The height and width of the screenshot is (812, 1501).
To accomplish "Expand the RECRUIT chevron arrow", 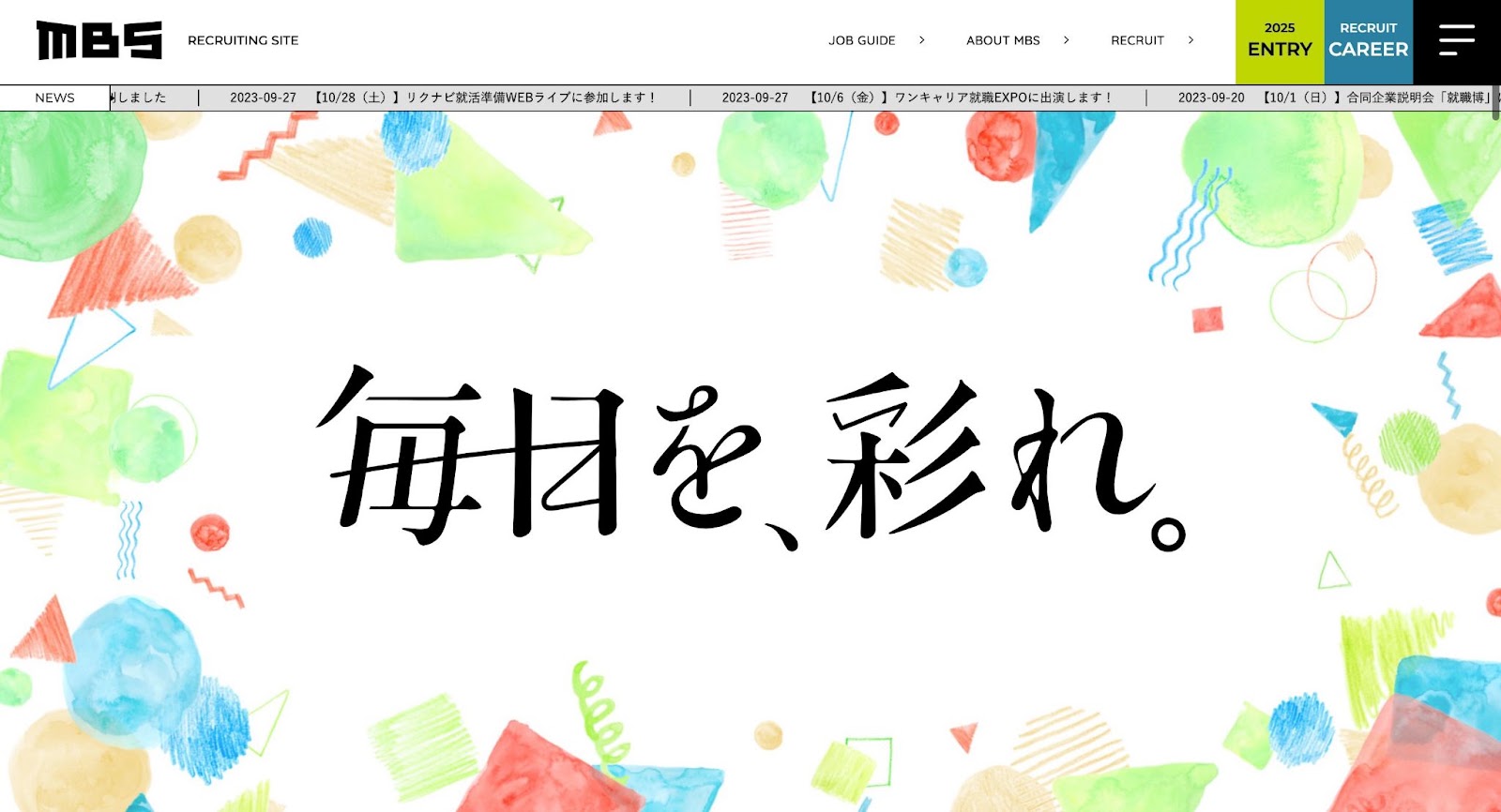I will 1191,40.
